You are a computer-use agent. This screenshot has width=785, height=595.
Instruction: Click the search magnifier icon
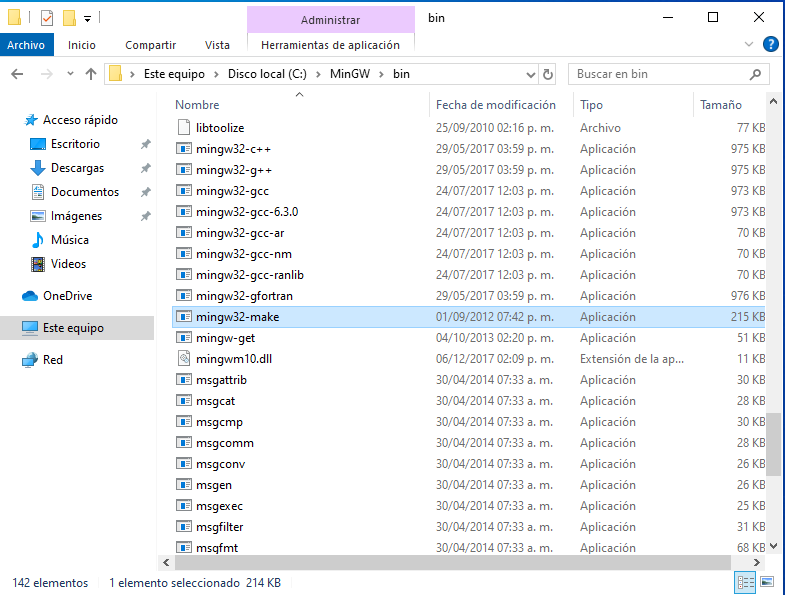point(757,74)
